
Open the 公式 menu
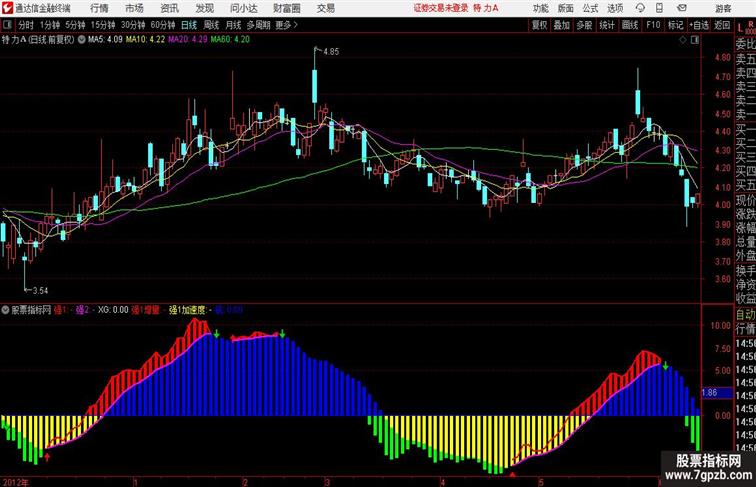click(590, 8)
